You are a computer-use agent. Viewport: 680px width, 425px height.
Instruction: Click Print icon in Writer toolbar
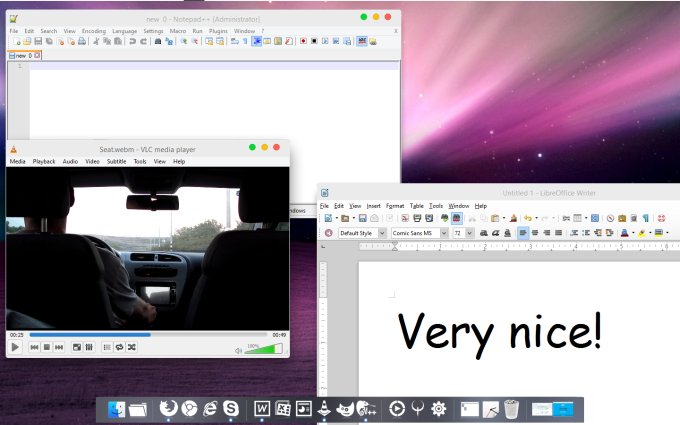coord(417,218)
